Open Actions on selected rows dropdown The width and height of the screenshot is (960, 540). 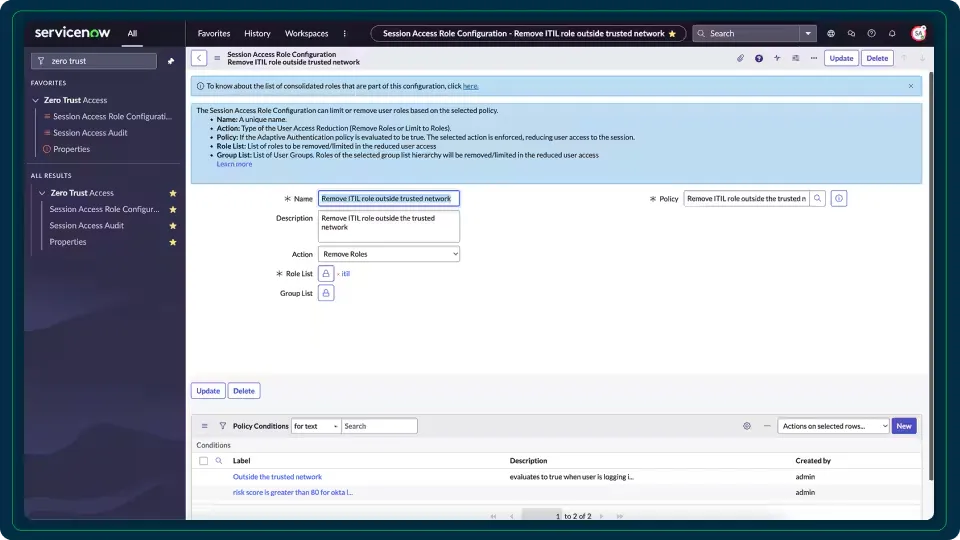[833, 426]
